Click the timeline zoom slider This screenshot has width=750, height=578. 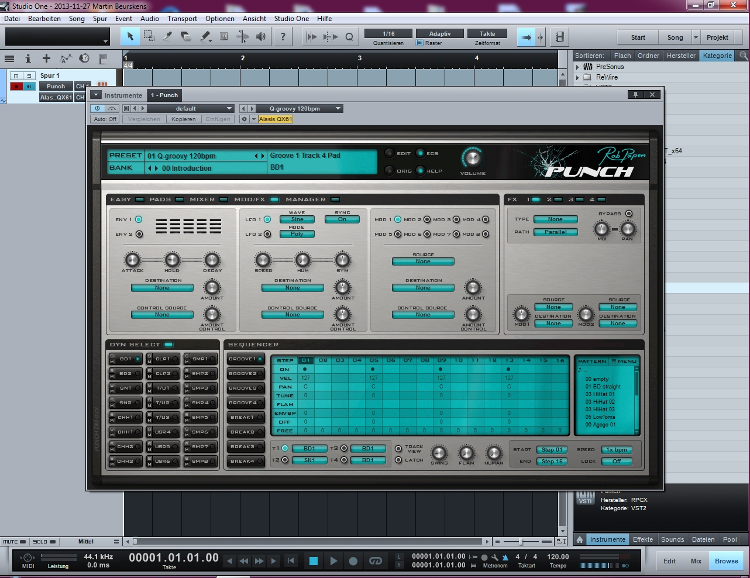(x=522, y=542)
